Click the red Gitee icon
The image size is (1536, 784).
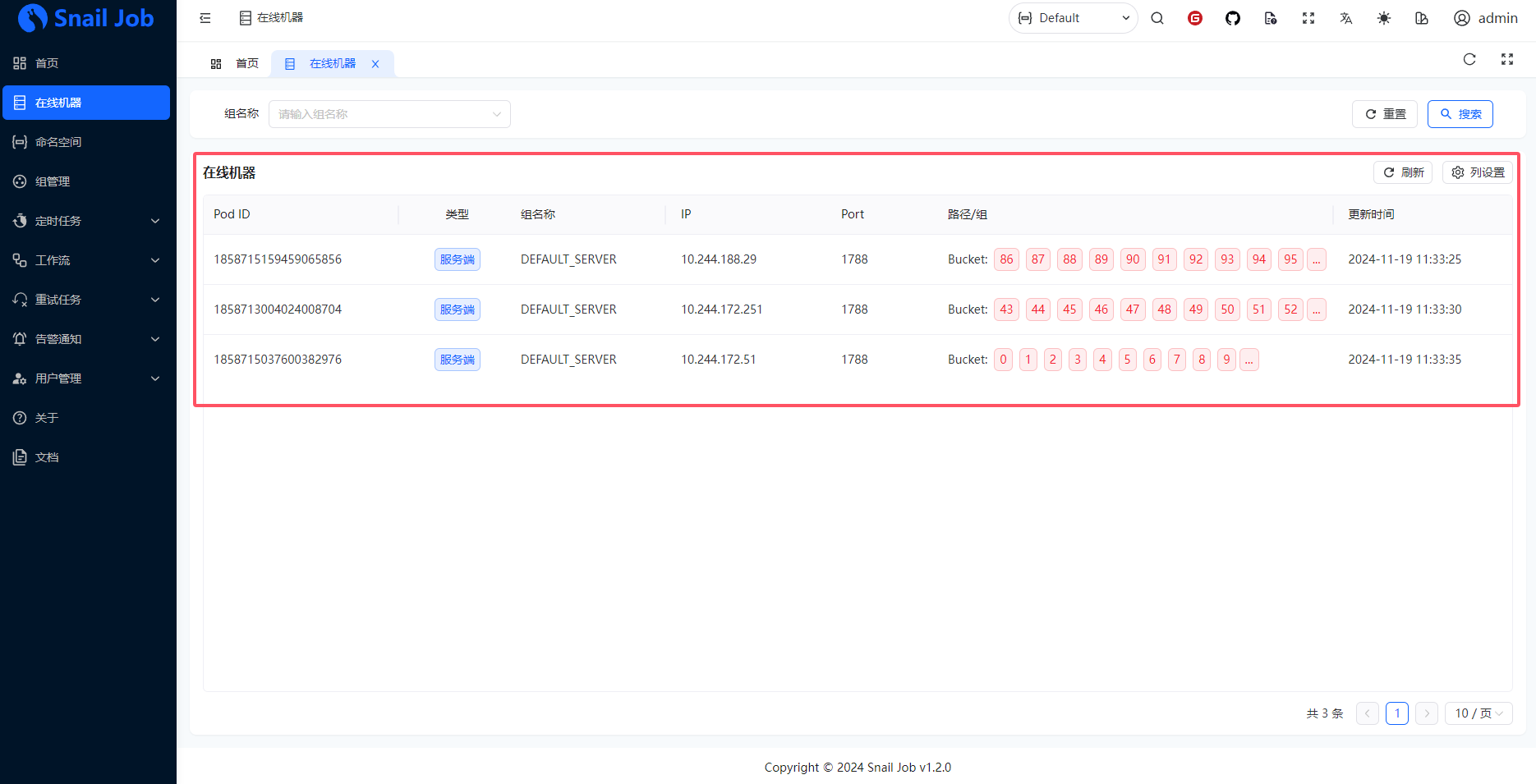coord(1194,18)
